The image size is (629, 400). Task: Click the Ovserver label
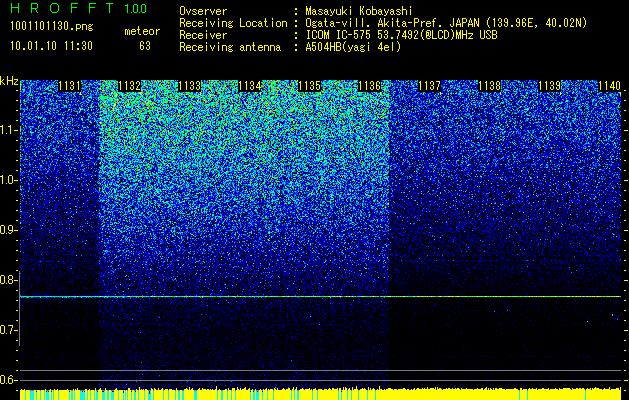click(203, 11)
